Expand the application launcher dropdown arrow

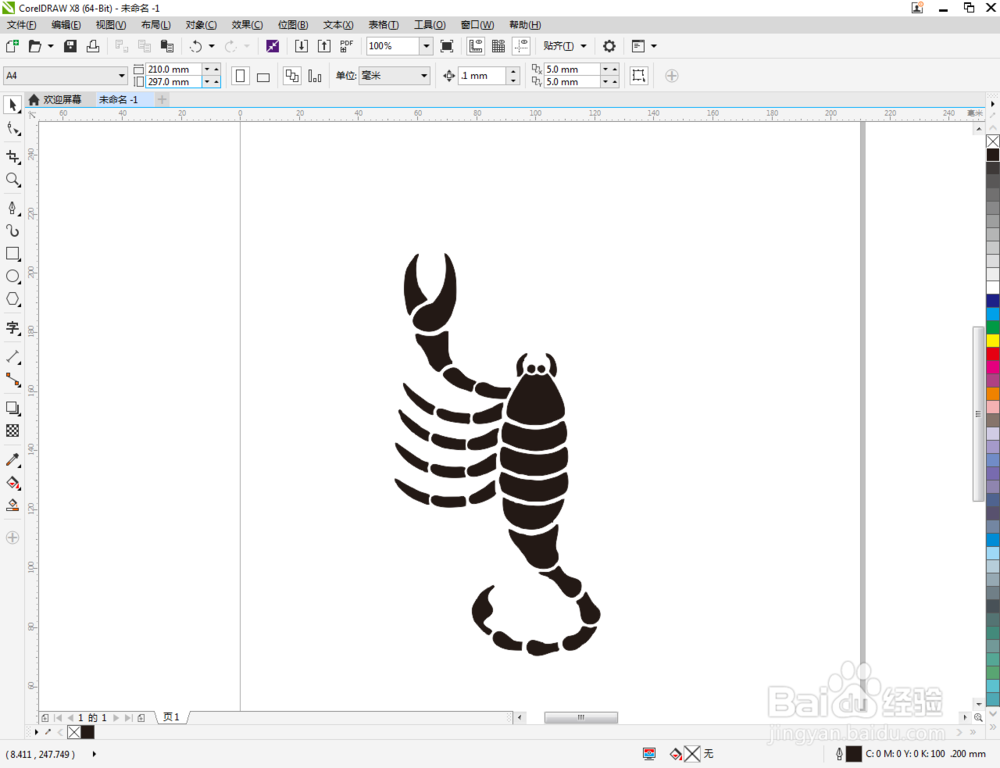pos(654,46)
